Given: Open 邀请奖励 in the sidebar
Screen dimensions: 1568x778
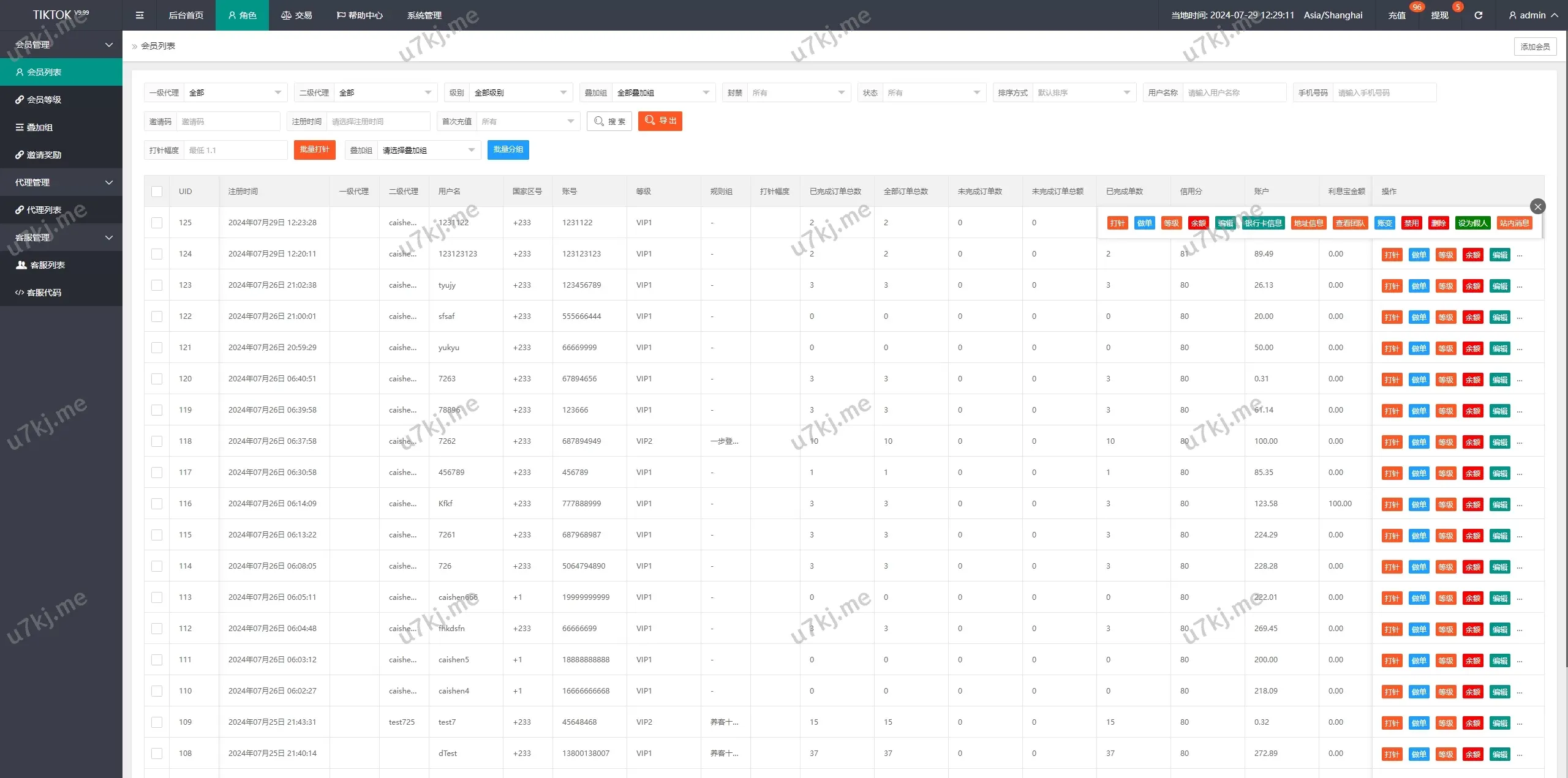Looking at the screenshot, I should (x=43, y=155).
